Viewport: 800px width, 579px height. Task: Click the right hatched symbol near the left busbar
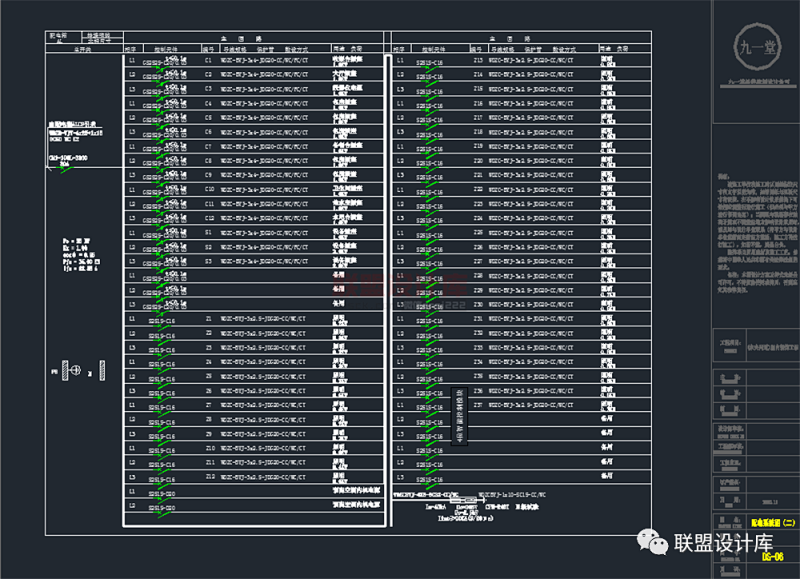point(101,372)
